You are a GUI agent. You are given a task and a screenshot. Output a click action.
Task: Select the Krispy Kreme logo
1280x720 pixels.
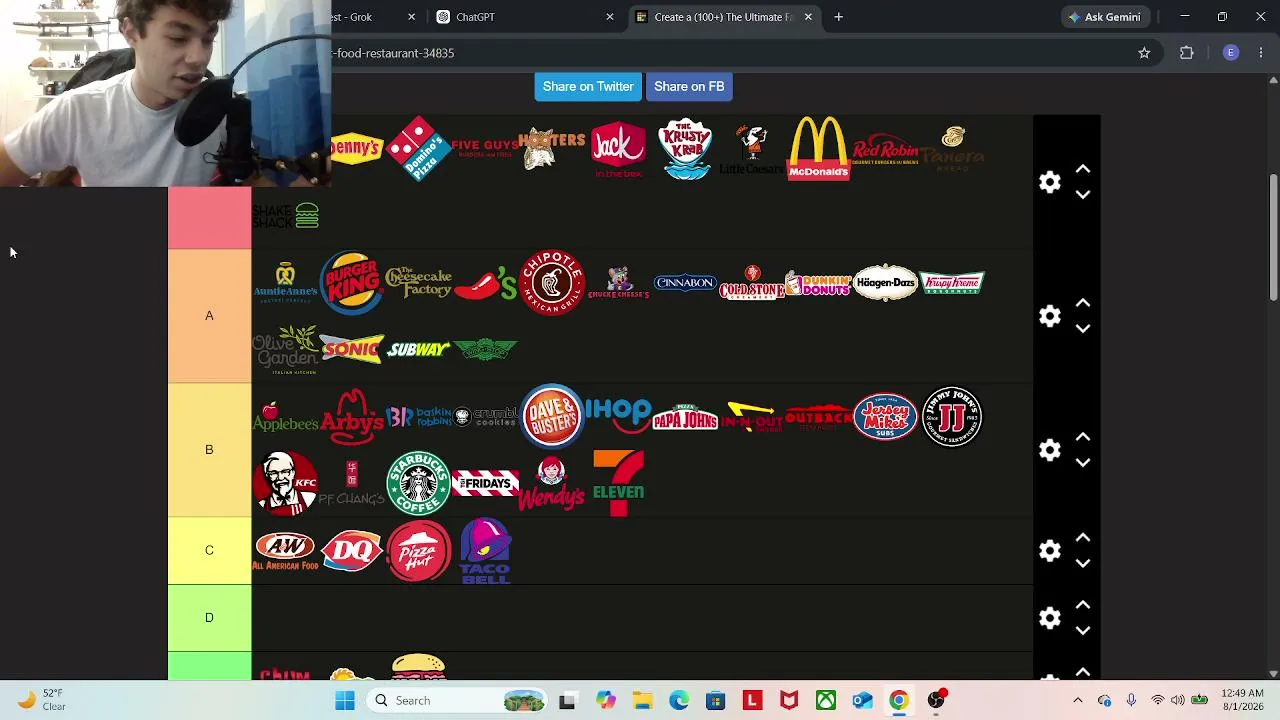pyautogui.click(x=952, y=283)
